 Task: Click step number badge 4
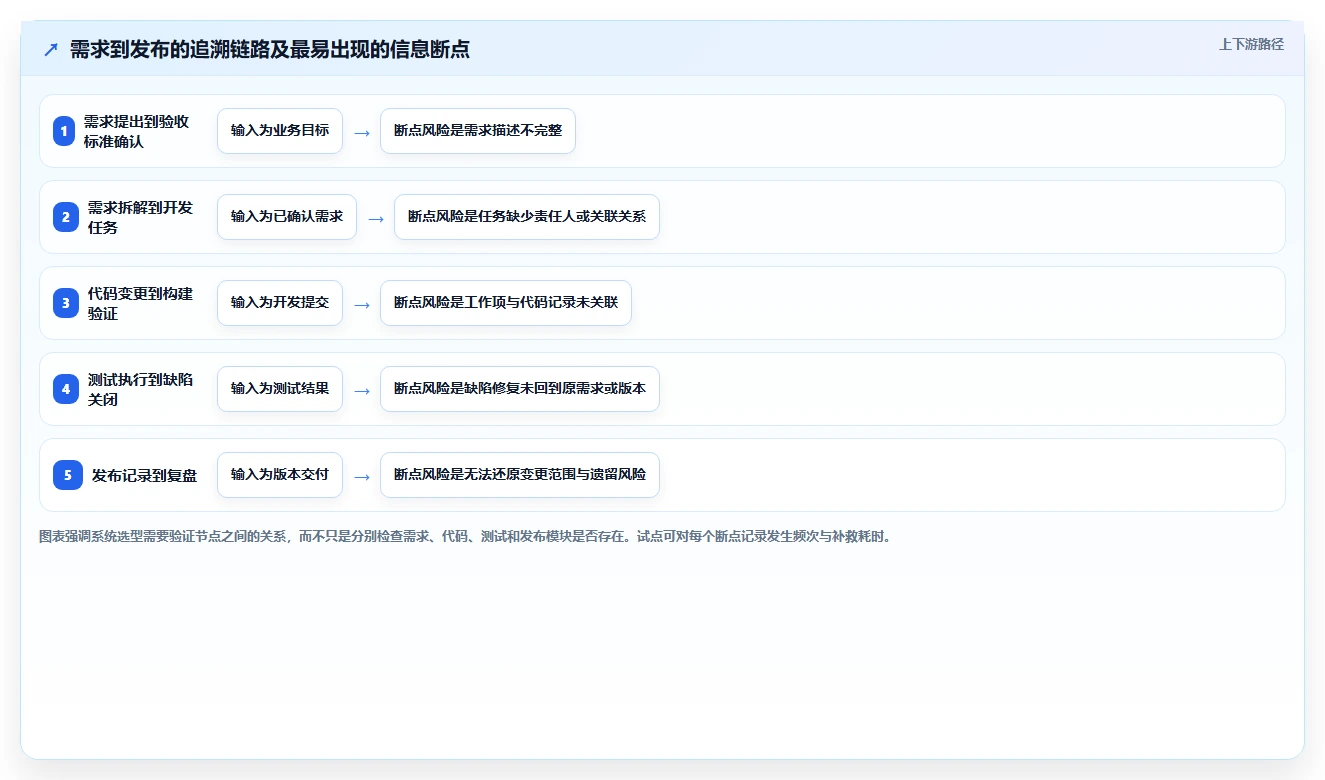[x=66, y=389]
